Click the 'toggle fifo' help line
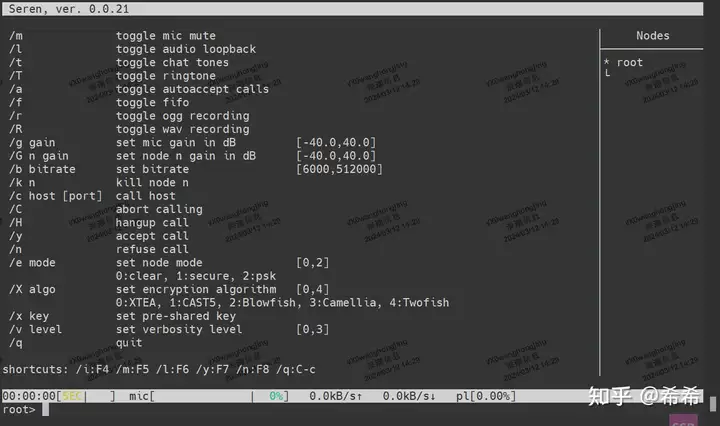Viewport: 720px width, 426px height. (x=152, y=102)
